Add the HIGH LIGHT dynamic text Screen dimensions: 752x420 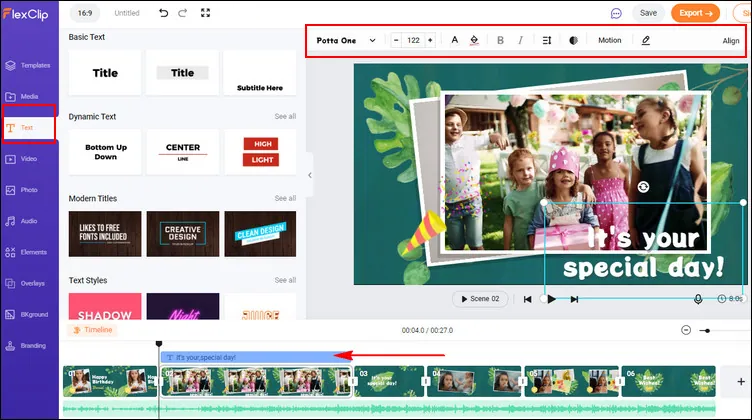pos(260,152)
